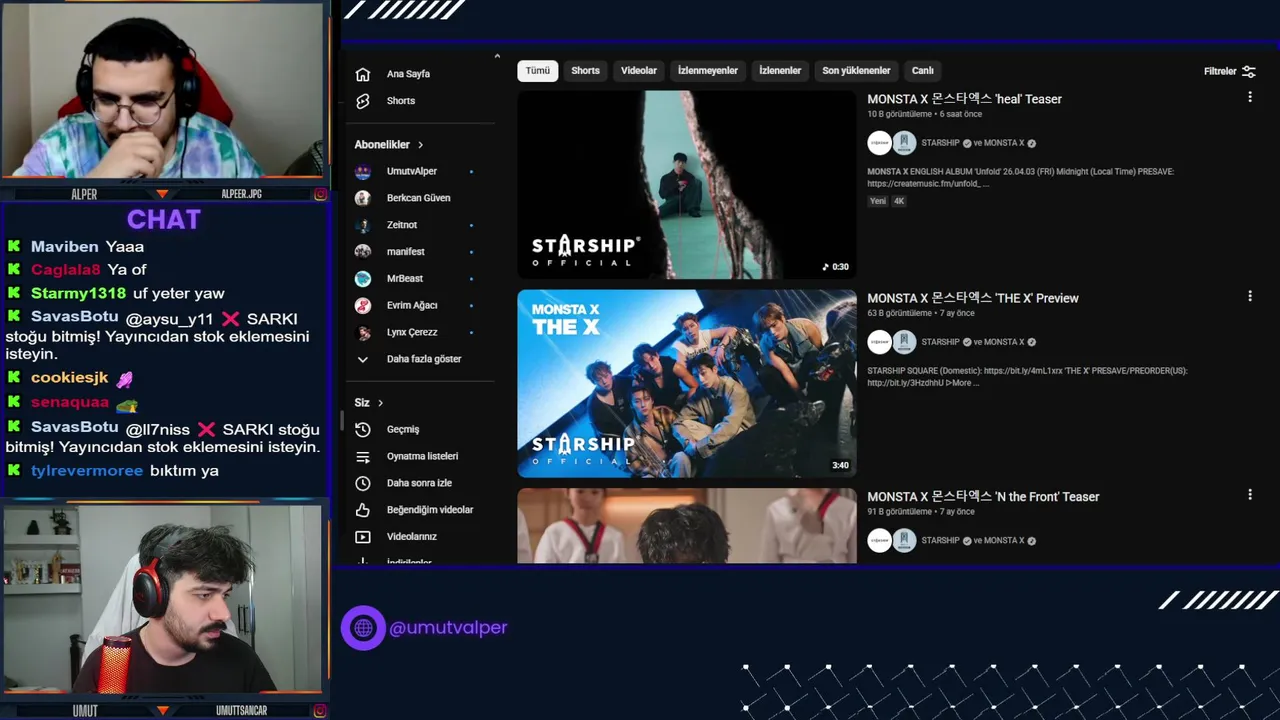Click globe icon next to @umutvalper
This screenshot has width=1280, height=720.
[363, 628]
